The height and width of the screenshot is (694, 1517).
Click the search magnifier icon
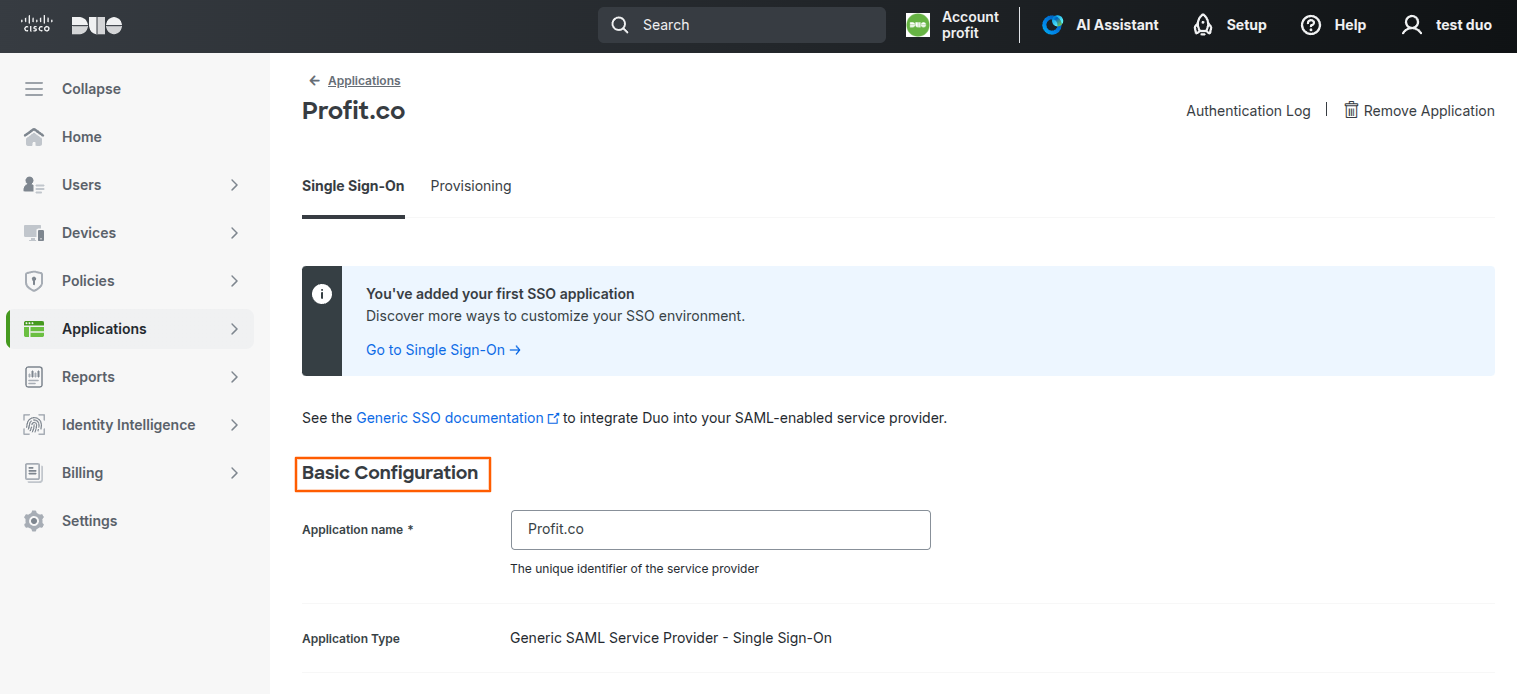point(620,25)
